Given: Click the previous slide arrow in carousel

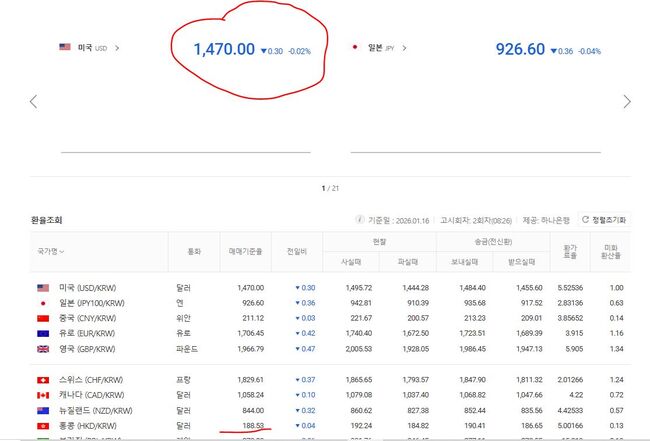Looking at the screenshot, I should [x=33, y=101].
